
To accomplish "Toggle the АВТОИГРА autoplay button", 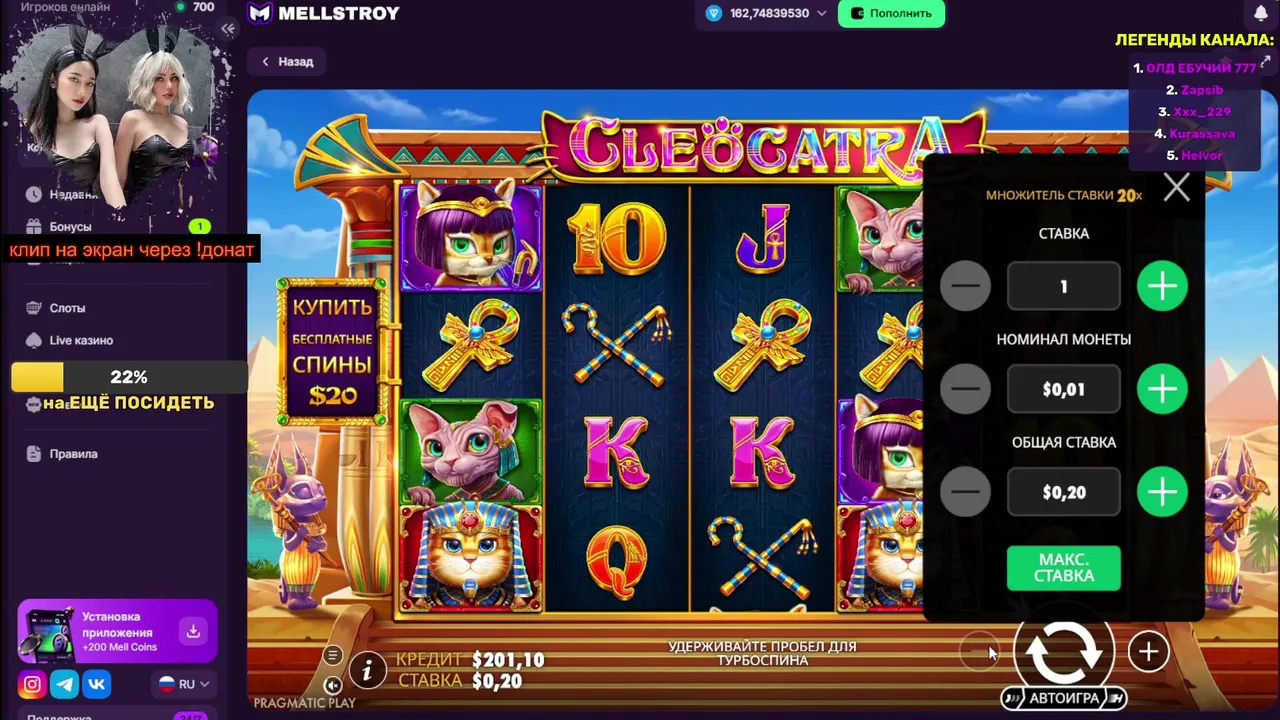I will (1064, 698).
